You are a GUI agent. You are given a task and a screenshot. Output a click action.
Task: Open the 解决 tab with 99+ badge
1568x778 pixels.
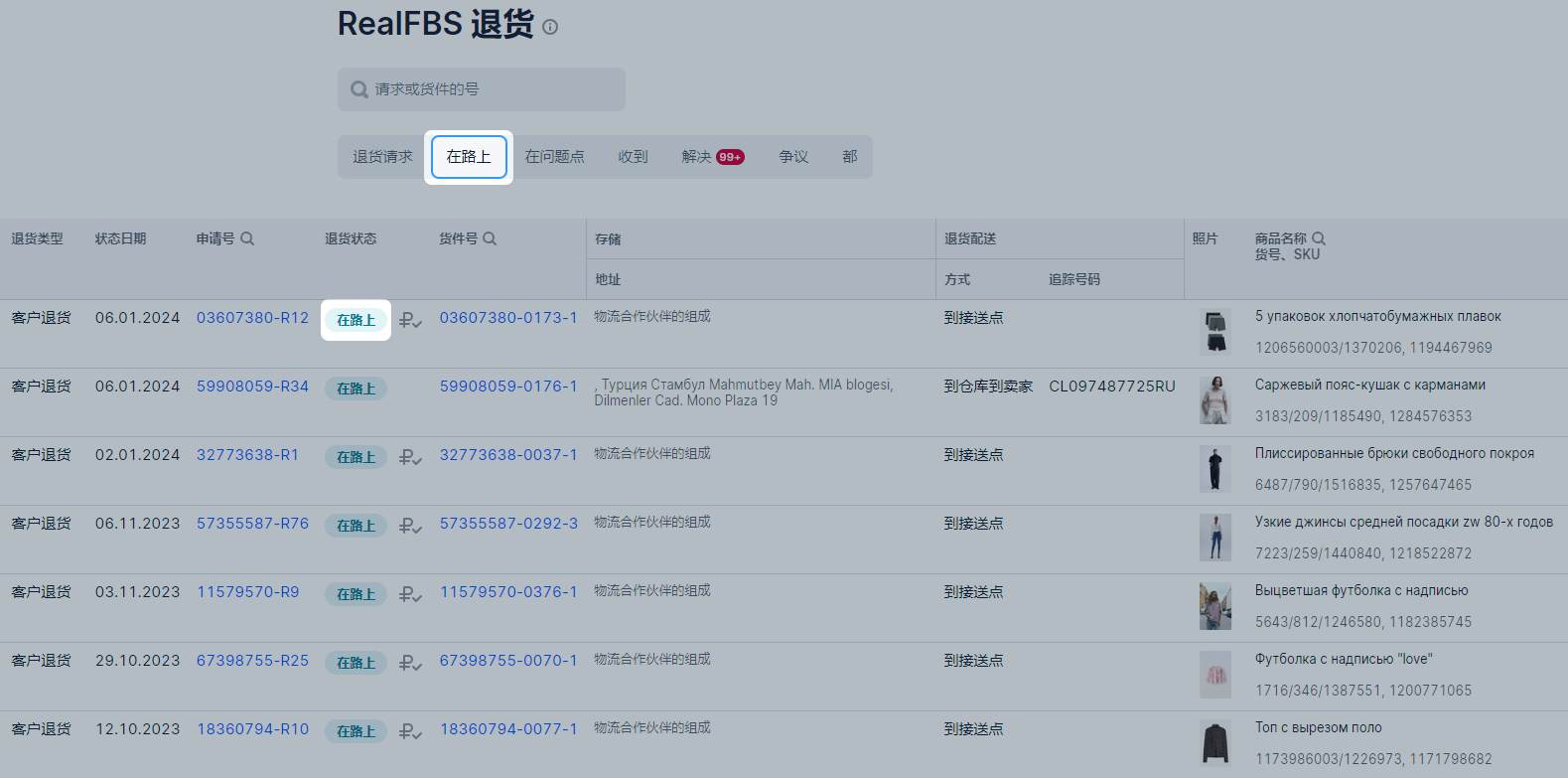click(x=712, y=157)
